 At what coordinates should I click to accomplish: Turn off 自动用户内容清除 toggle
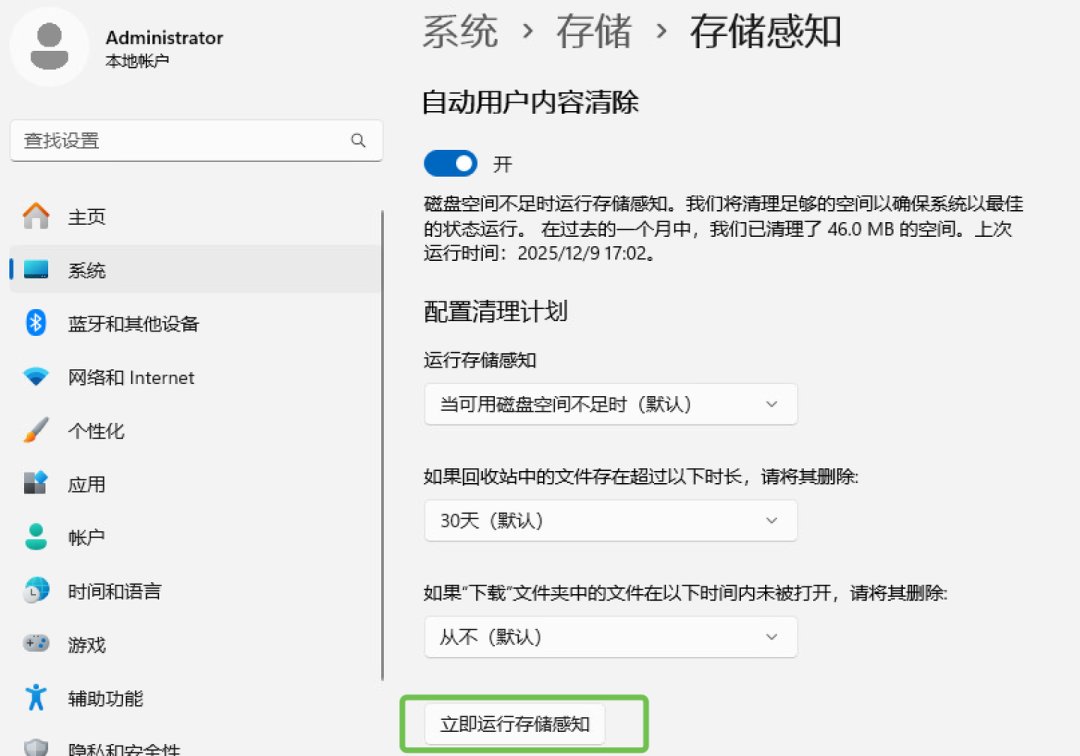pos(450,164)
